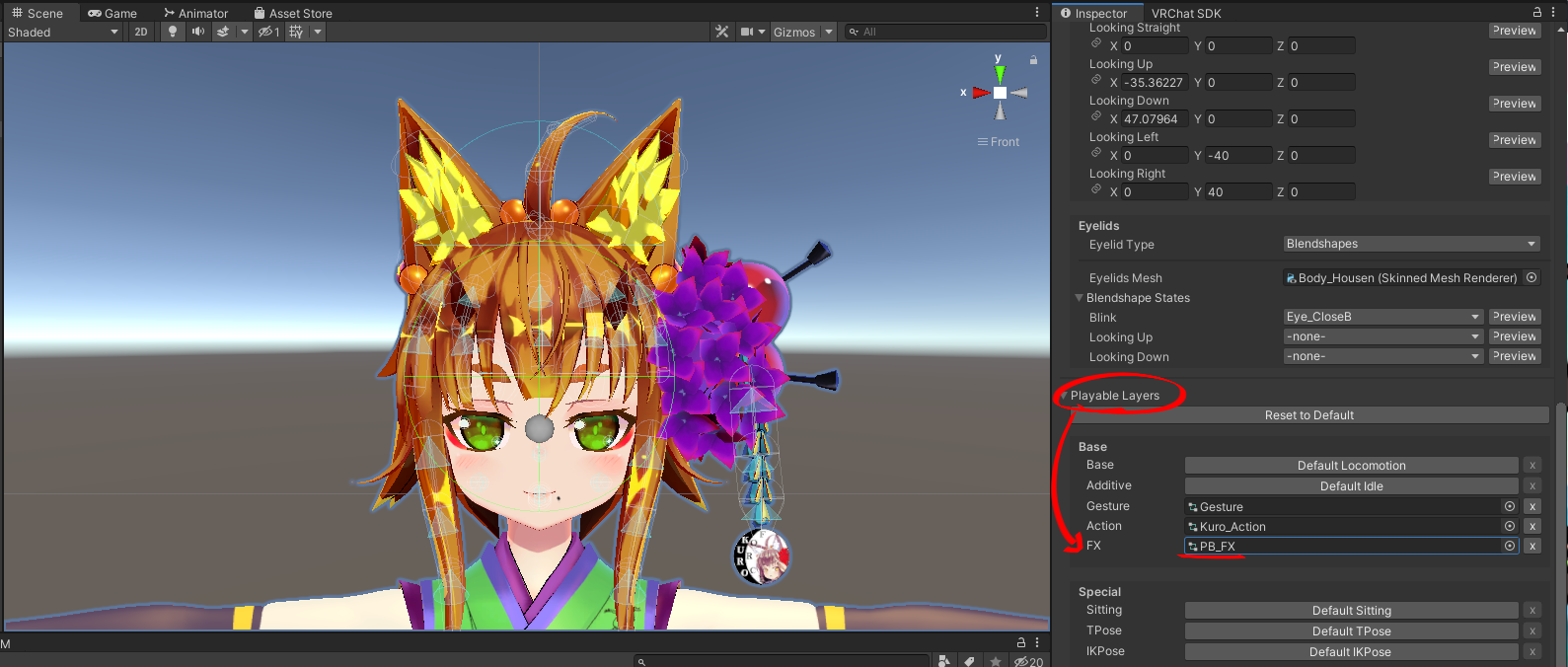
Task: Click the favorites star icon in project panel
Action: 996,661
